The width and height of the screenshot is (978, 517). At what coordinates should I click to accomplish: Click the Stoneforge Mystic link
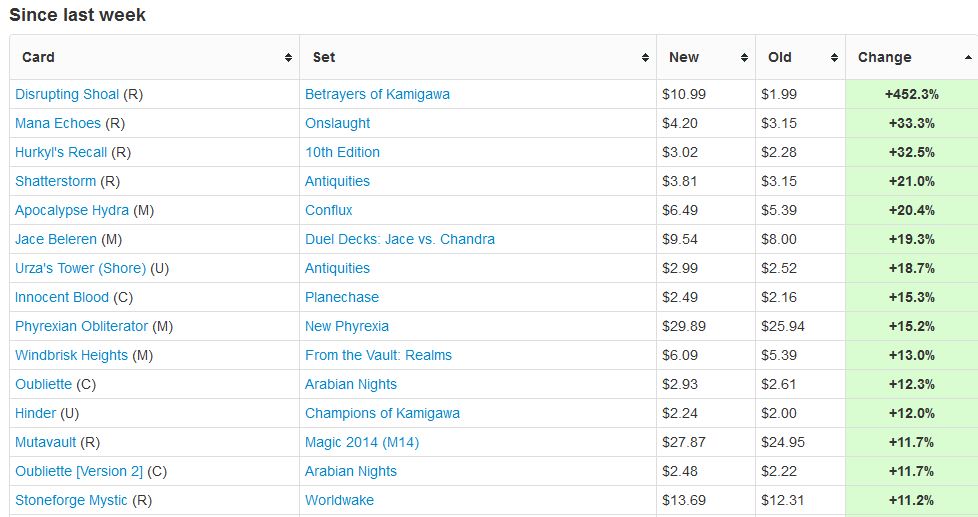tap(71, 500)
